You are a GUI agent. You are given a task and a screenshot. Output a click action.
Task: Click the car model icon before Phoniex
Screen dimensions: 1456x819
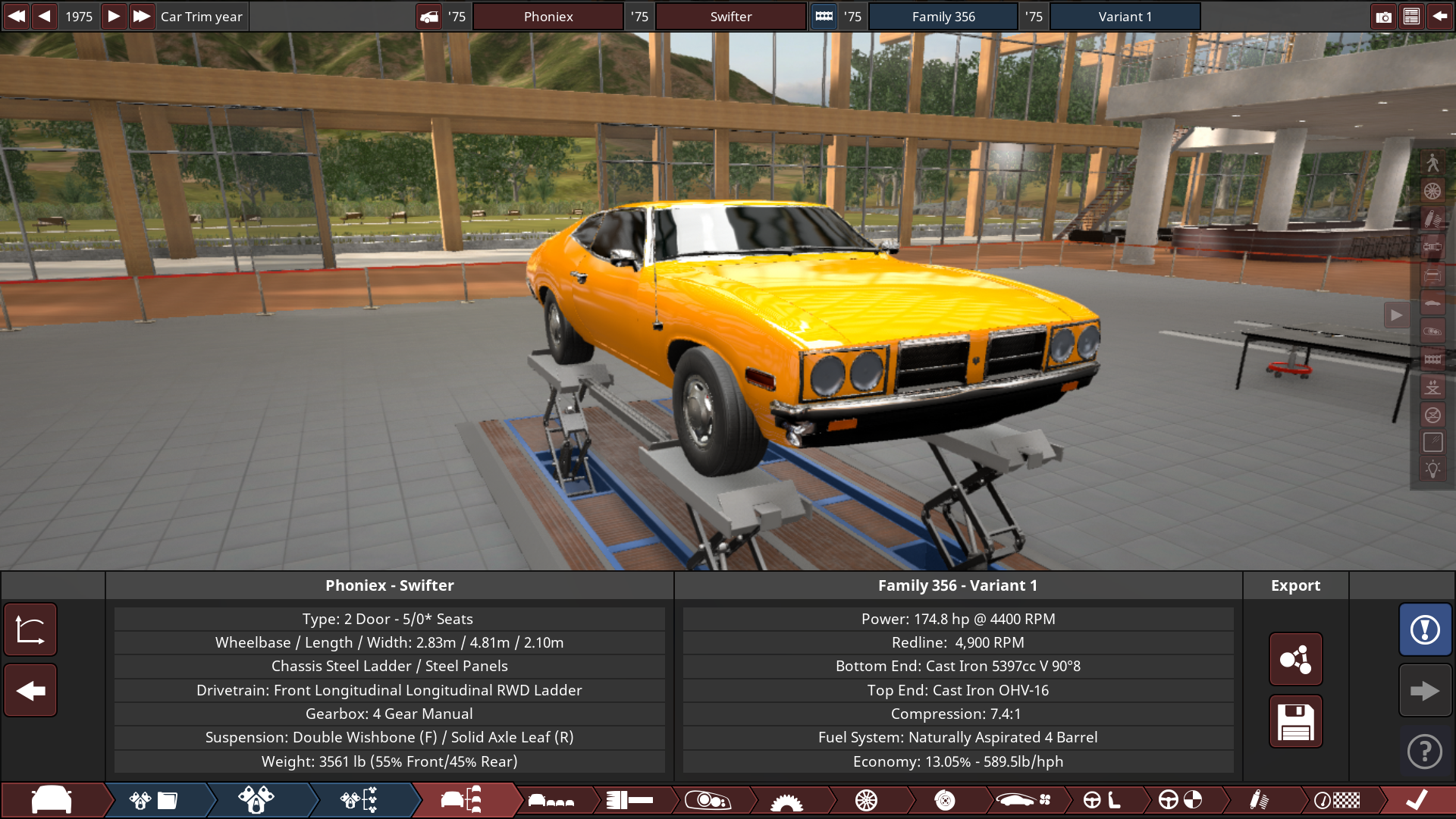point(429,17)
